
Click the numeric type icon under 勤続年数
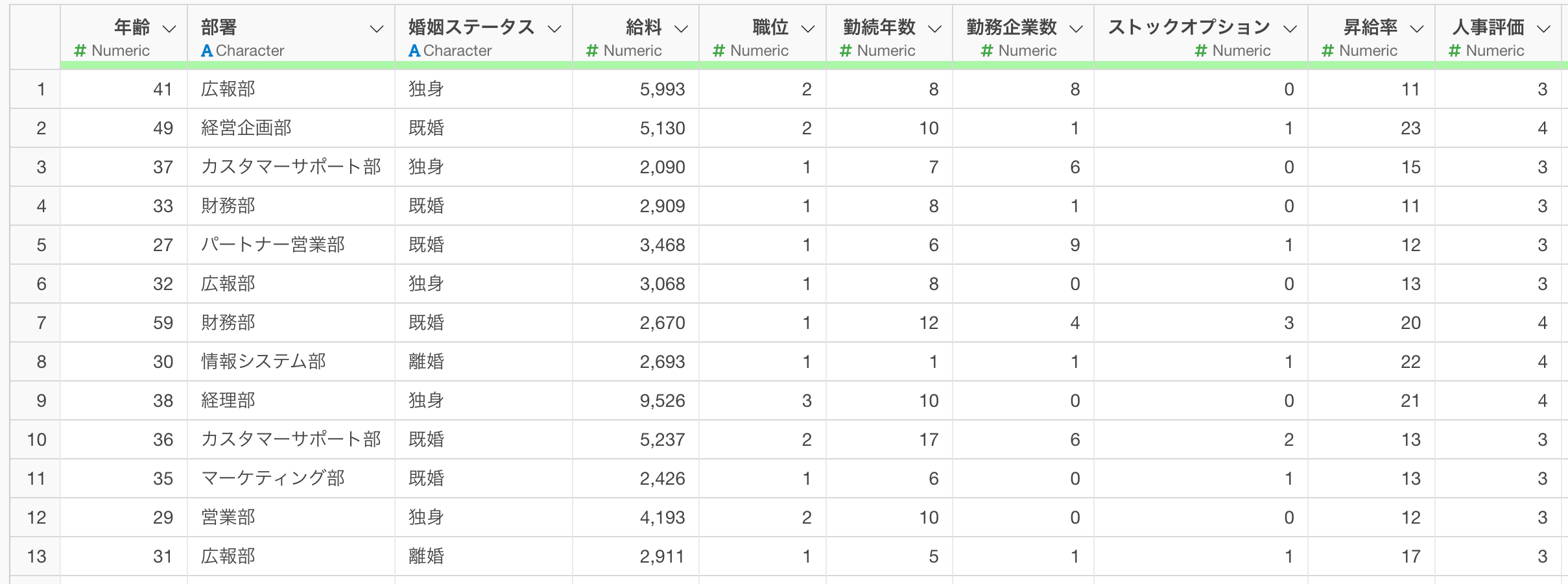click(x=845, y=51)
